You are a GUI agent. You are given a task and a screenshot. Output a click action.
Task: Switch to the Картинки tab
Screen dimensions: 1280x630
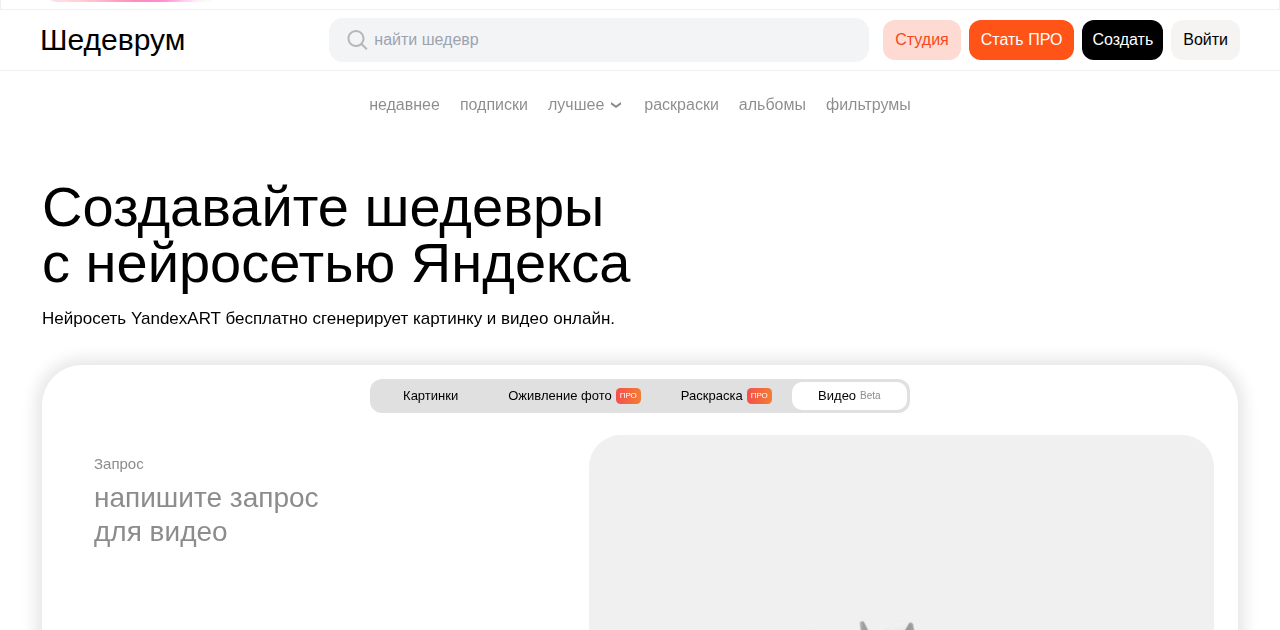431,396
